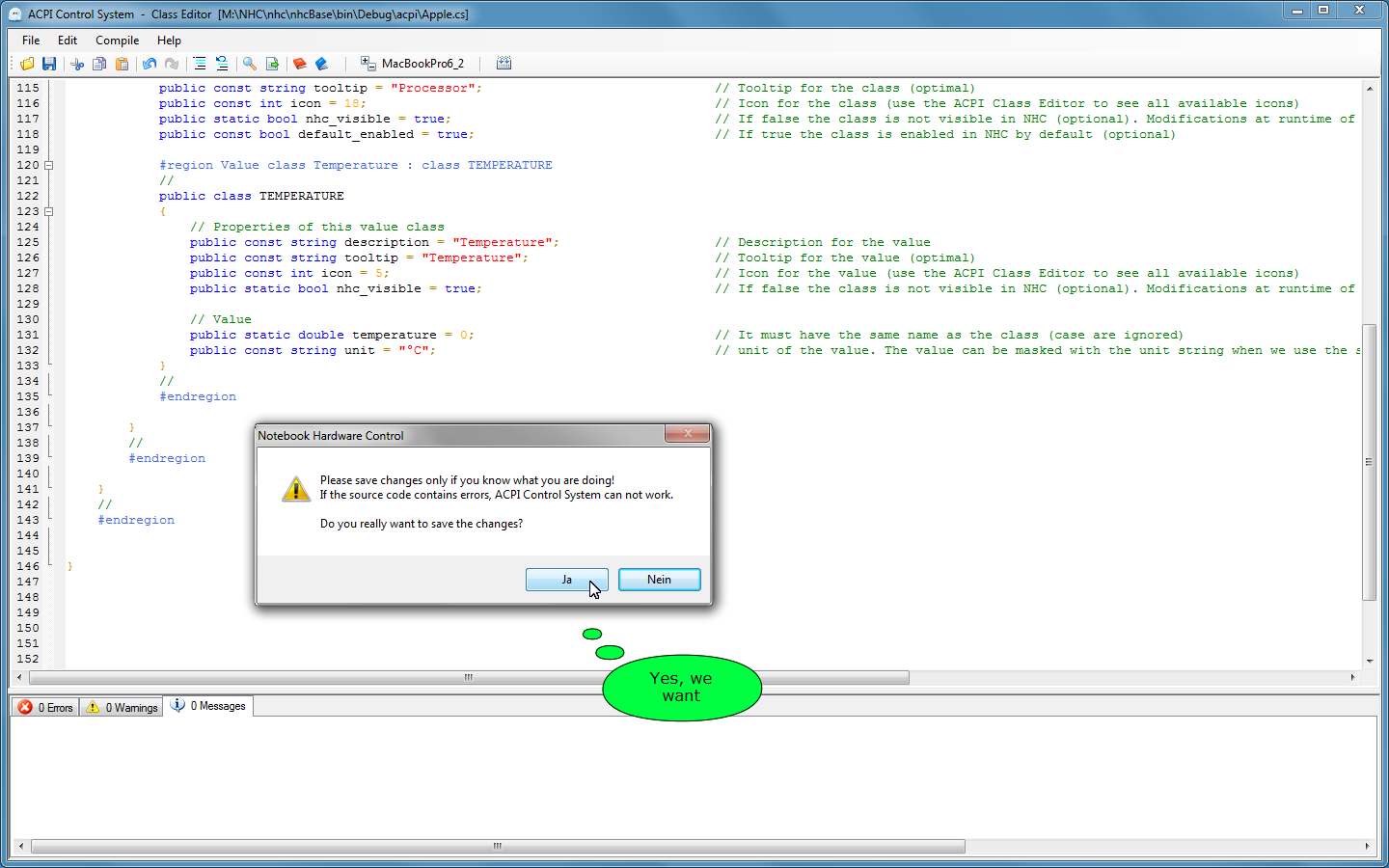Click the blue book icon
This screenshot has width=1389, height=868.
pos(322,64)
